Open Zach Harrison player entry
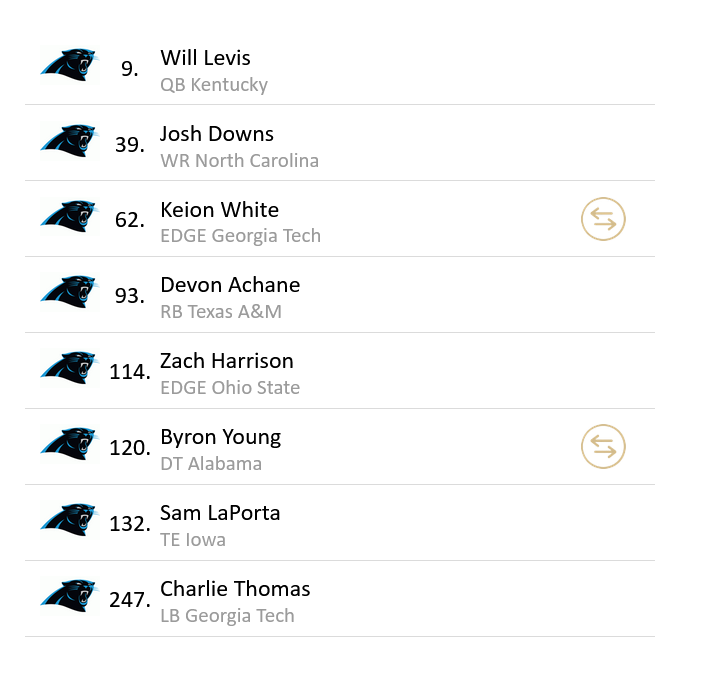The height and width of the screenshot is (689, 715). click(x=227, y=361)
